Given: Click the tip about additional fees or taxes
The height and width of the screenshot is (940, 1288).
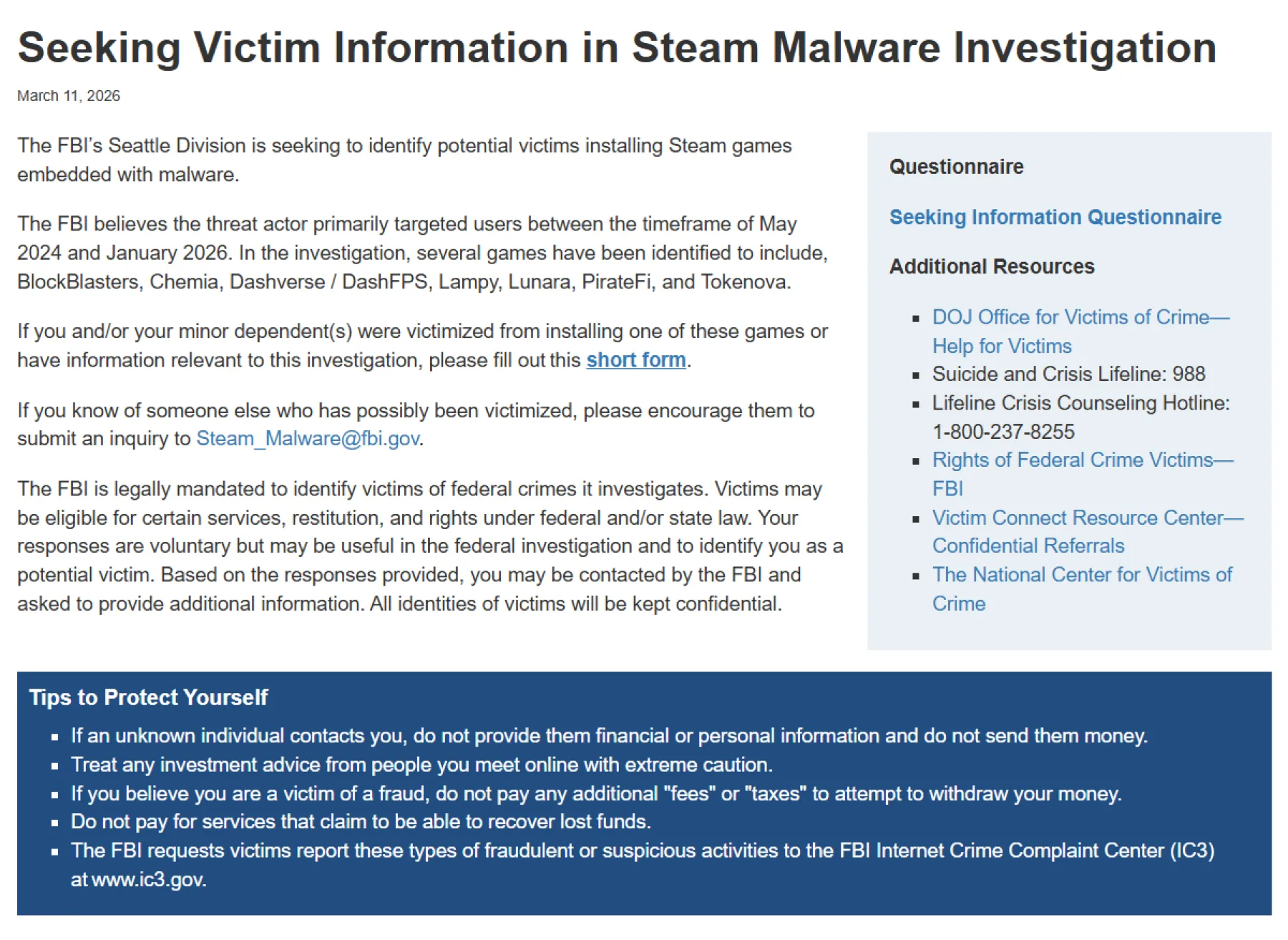Looking at the screenshot, I should 595,793.
